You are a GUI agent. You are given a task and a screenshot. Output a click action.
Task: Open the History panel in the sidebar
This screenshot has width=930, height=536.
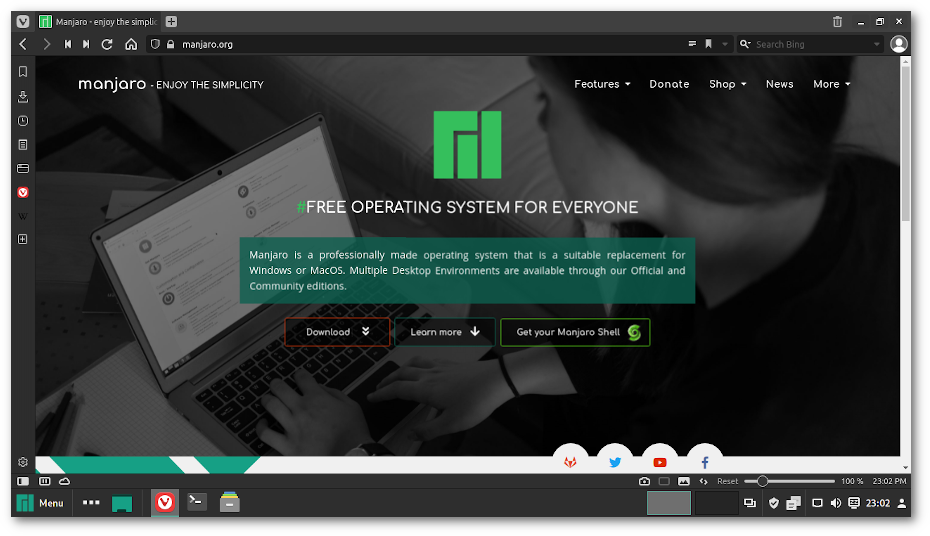coord(23,120)
